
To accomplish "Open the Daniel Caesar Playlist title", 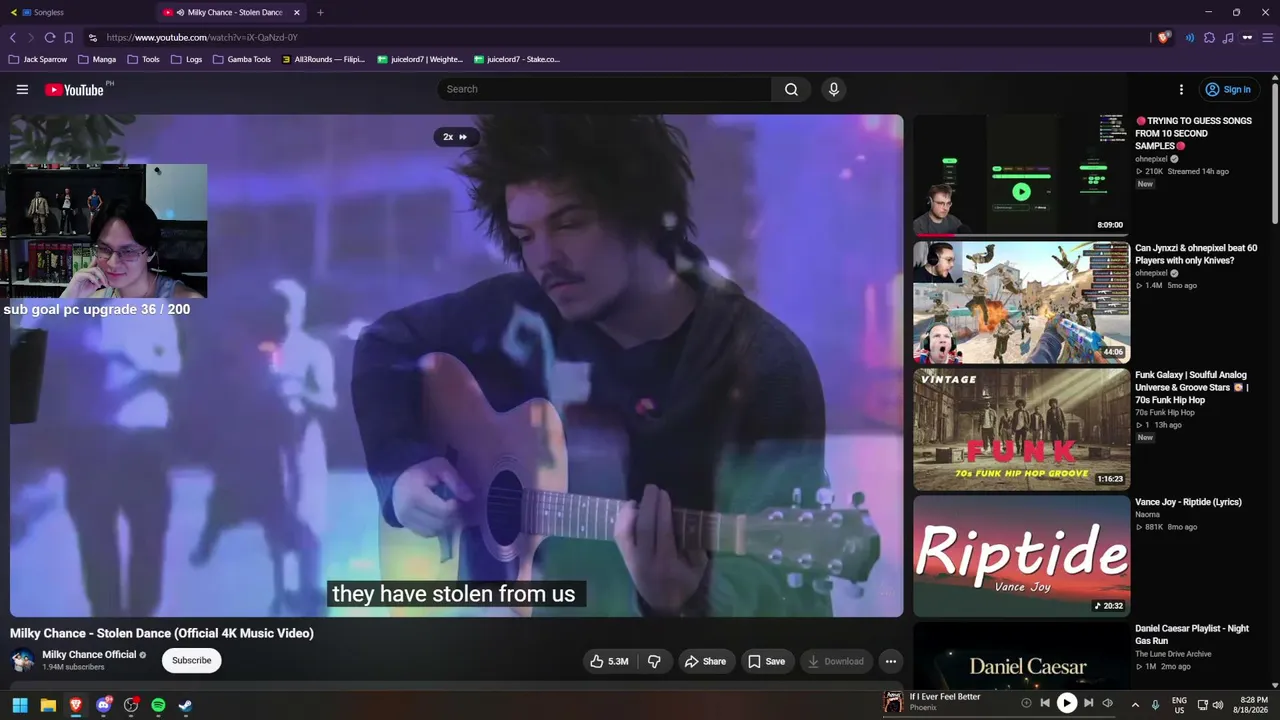I will tap(1192, 634).
